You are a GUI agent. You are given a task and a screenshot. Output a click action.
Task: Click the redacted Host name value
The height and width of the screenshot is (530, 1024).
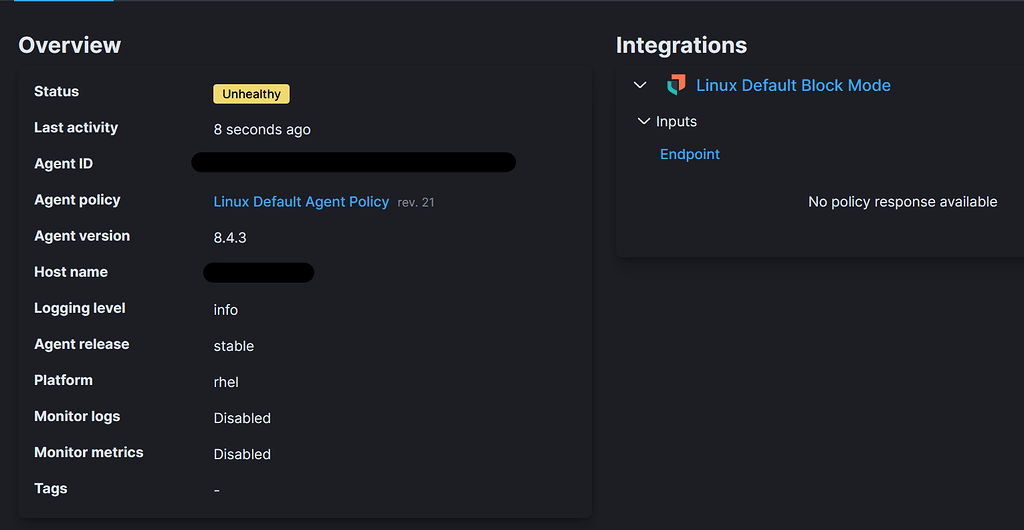(259, 272)
